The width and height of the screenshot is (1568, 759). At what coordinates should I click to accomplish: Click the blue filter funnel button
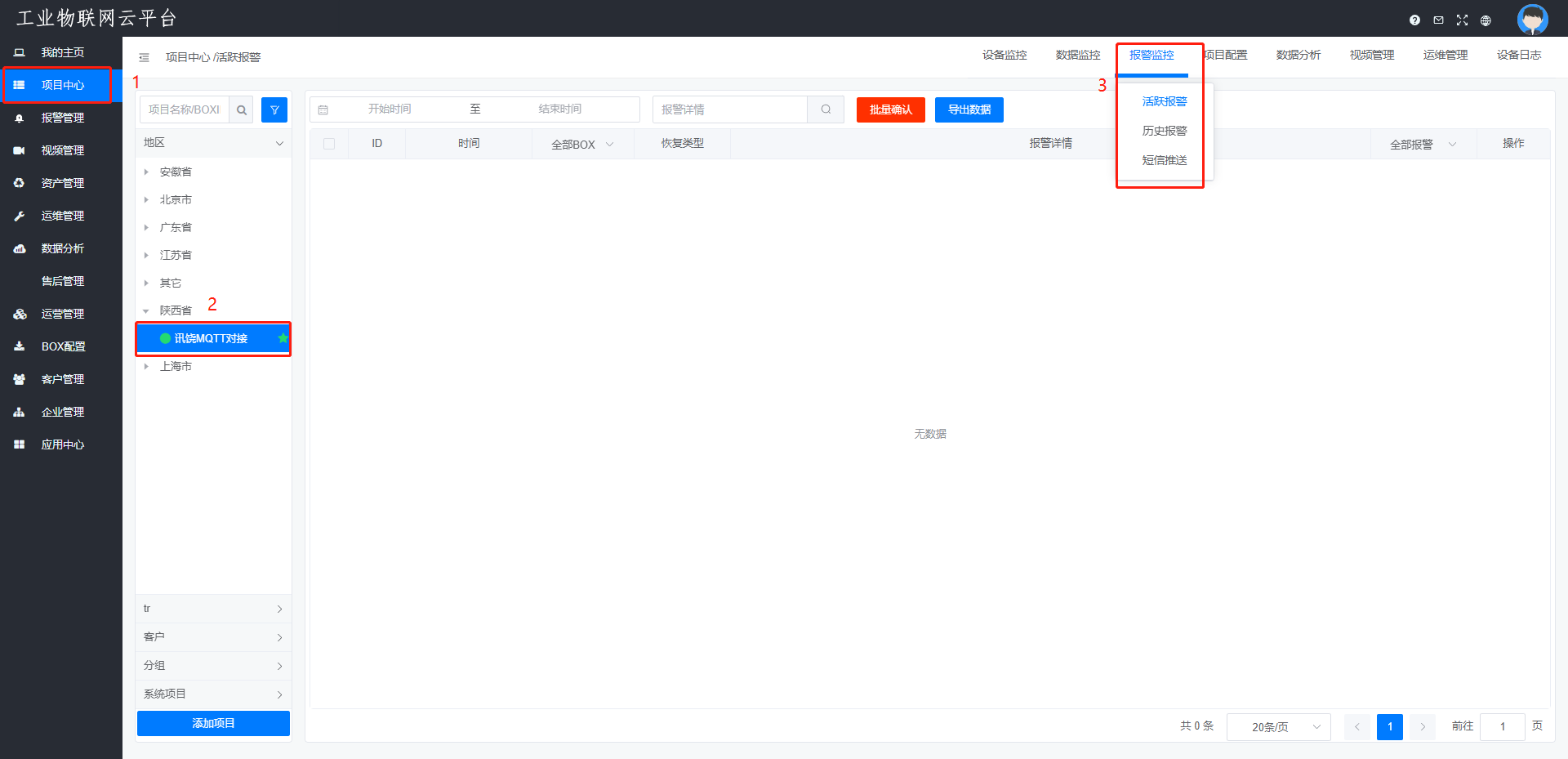point(274,109)
